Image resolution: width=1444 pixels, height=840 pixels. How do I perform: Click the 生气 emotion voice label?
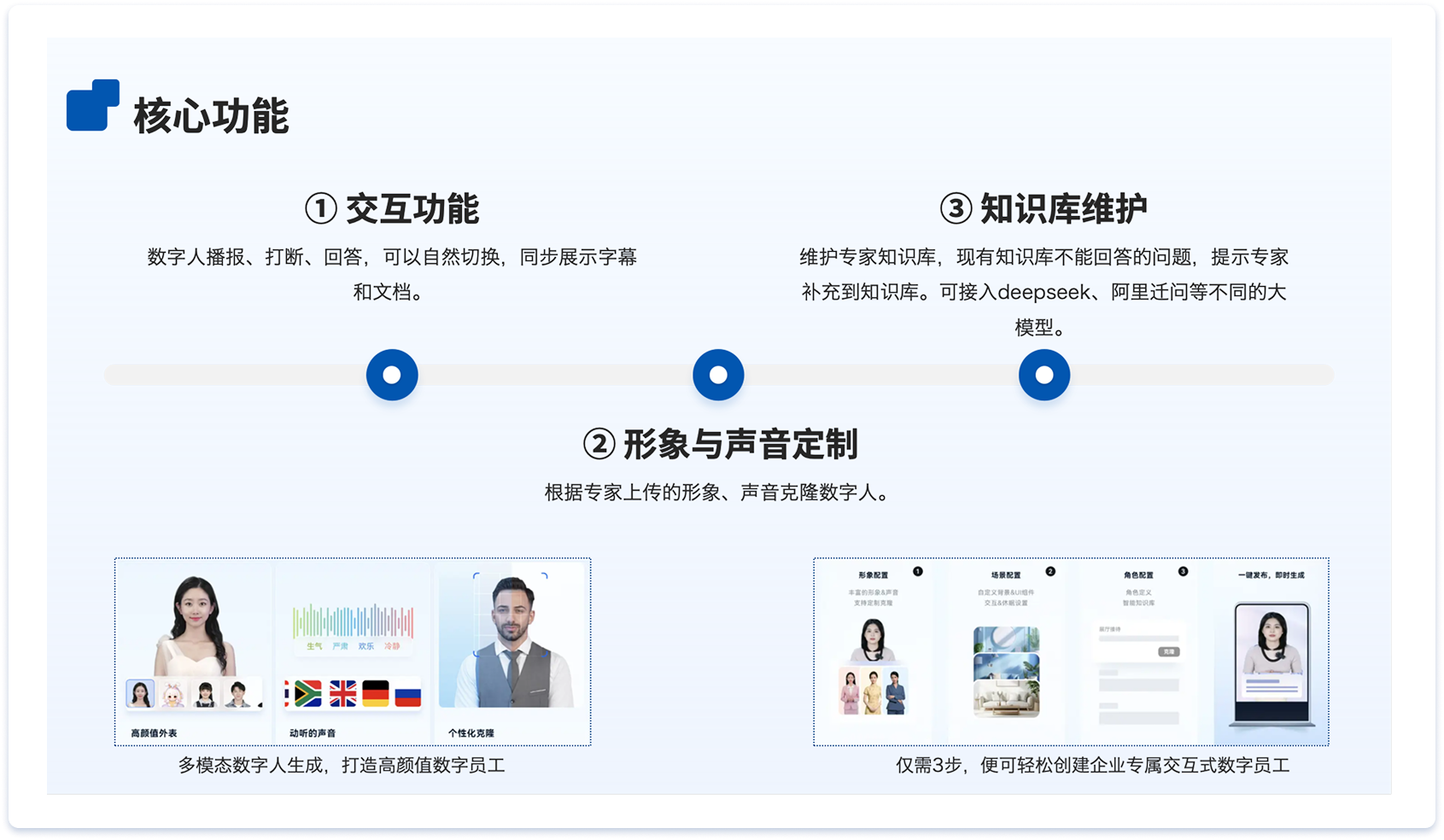314,646
